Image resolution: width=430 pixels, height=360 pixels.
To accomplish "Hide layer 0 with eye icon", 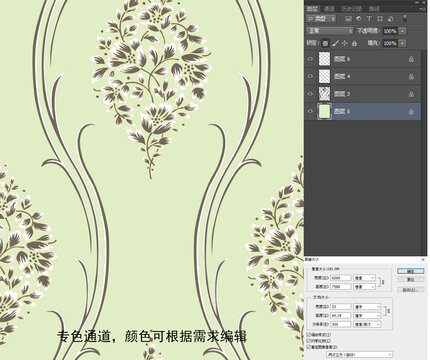I will tap(311, 111).
